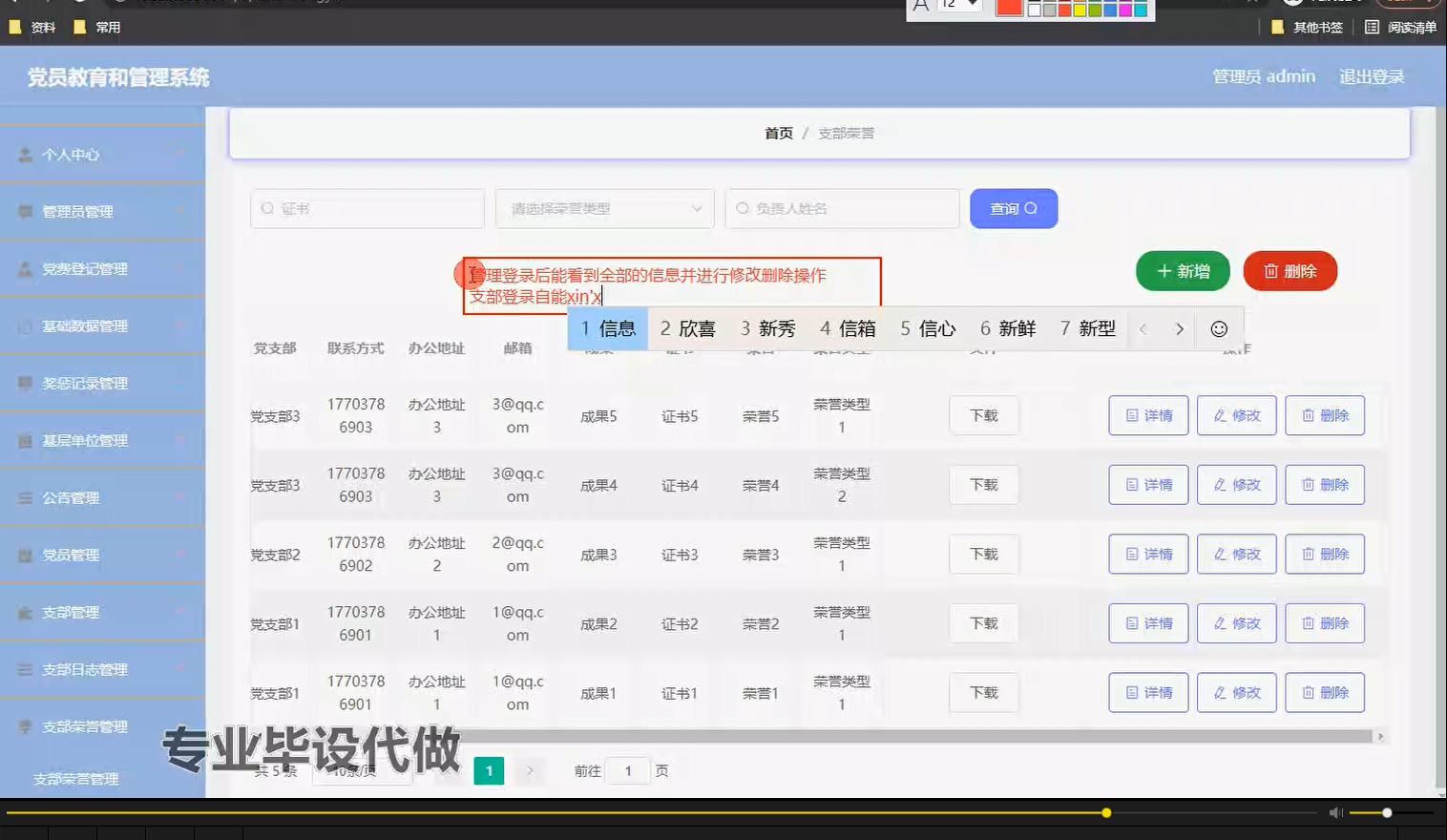Viewport: 1447px width, 840px height.
Task: Click the magnifier icon in the 查询 button
Action: (1029, 208)
